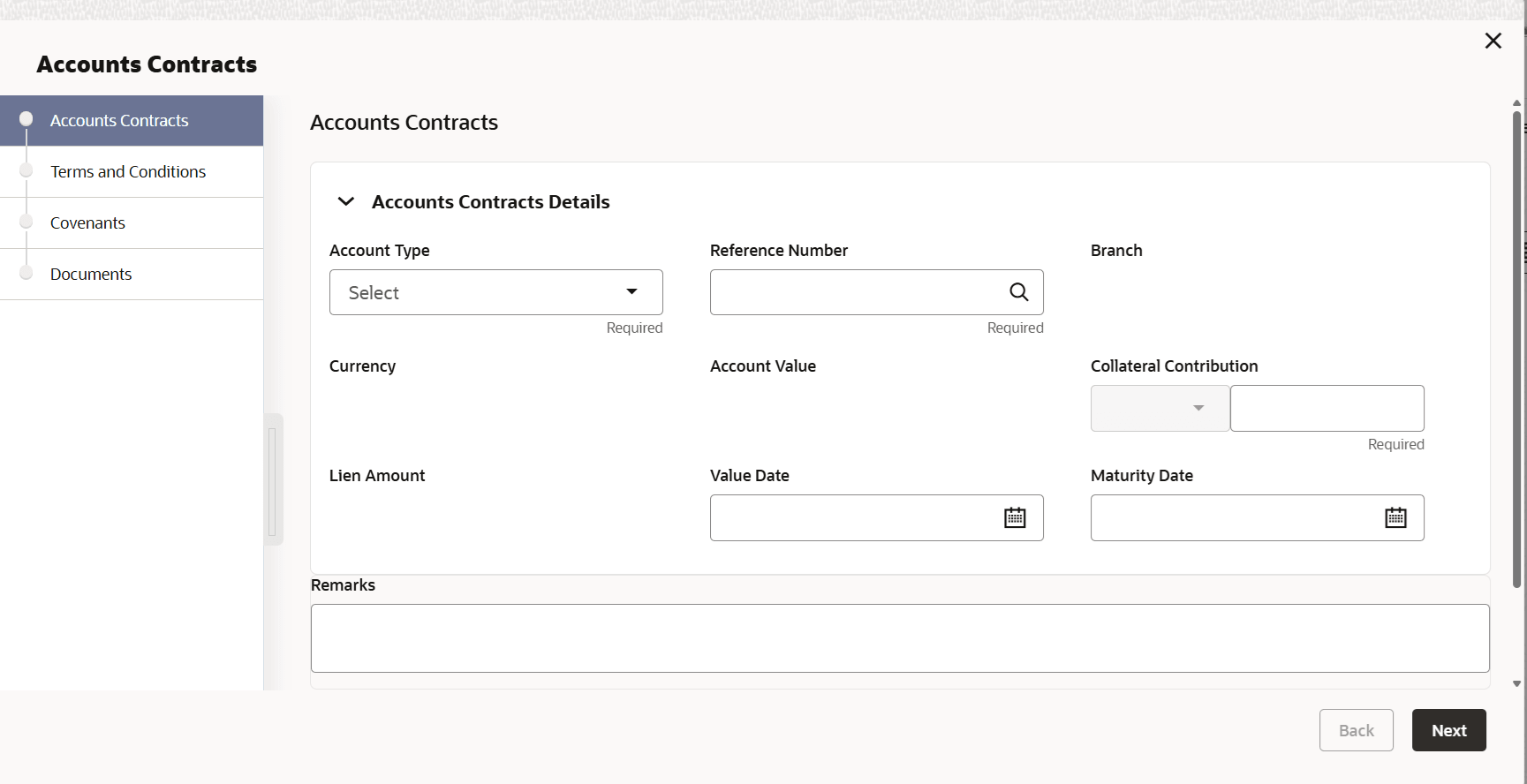Click the side panel collapse splitter handle
Image resolution: width=1527 pixels, height=784 pixels.
pyautogui.click(x=272, y=481)
